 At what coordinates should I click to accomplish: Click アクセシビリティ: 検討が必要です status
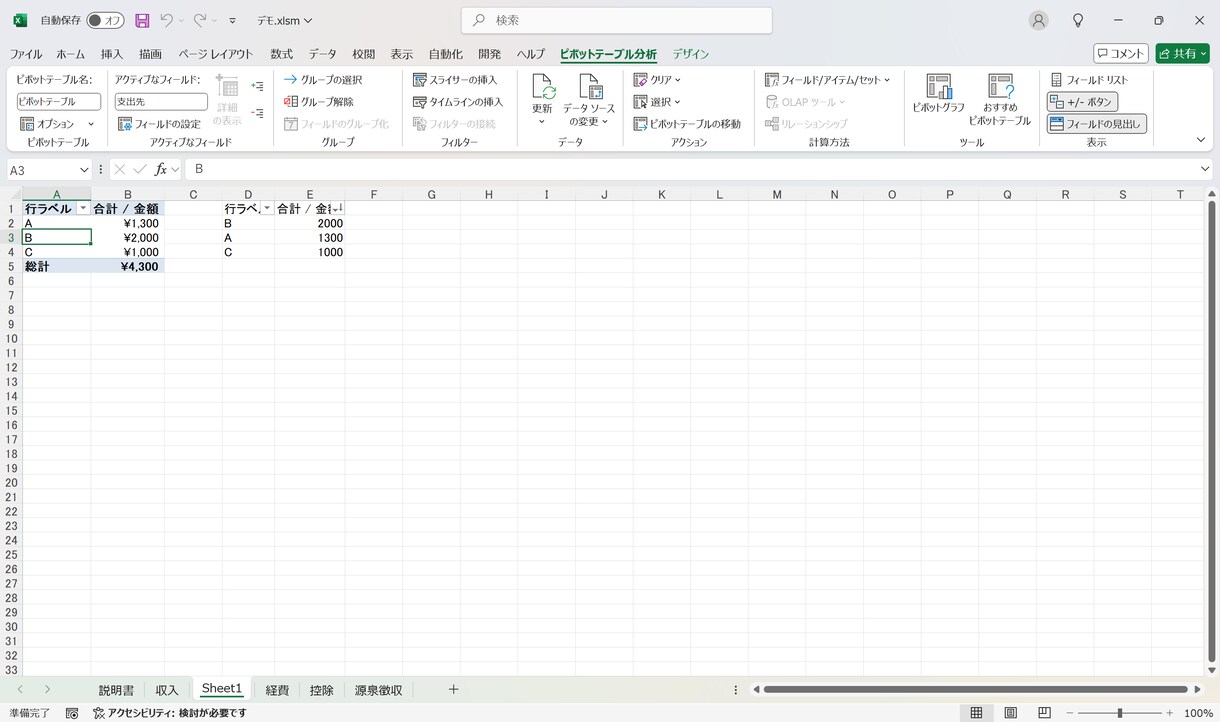click(170, 713)
